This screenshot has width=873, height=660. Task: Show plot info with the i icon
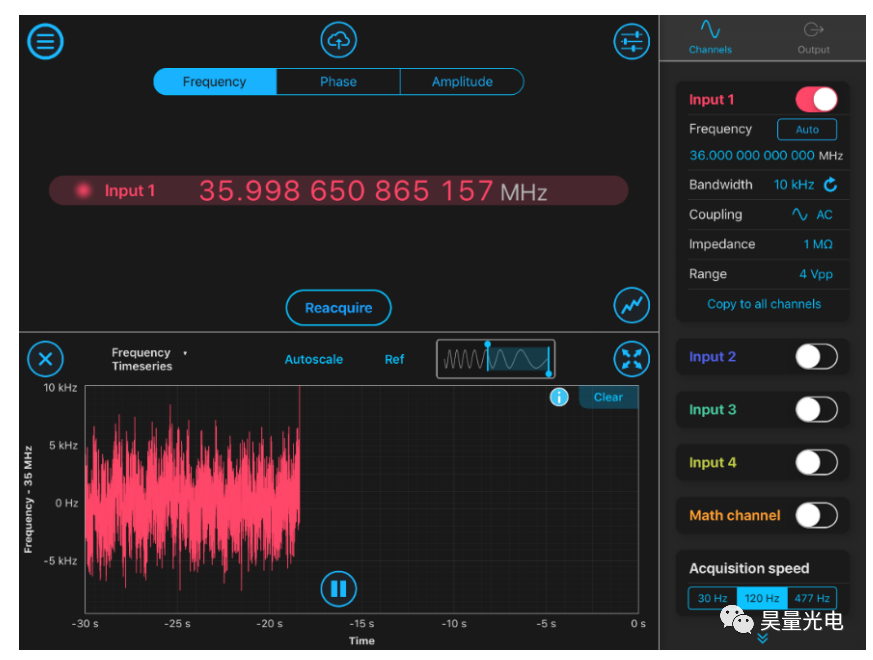(559, 397)
